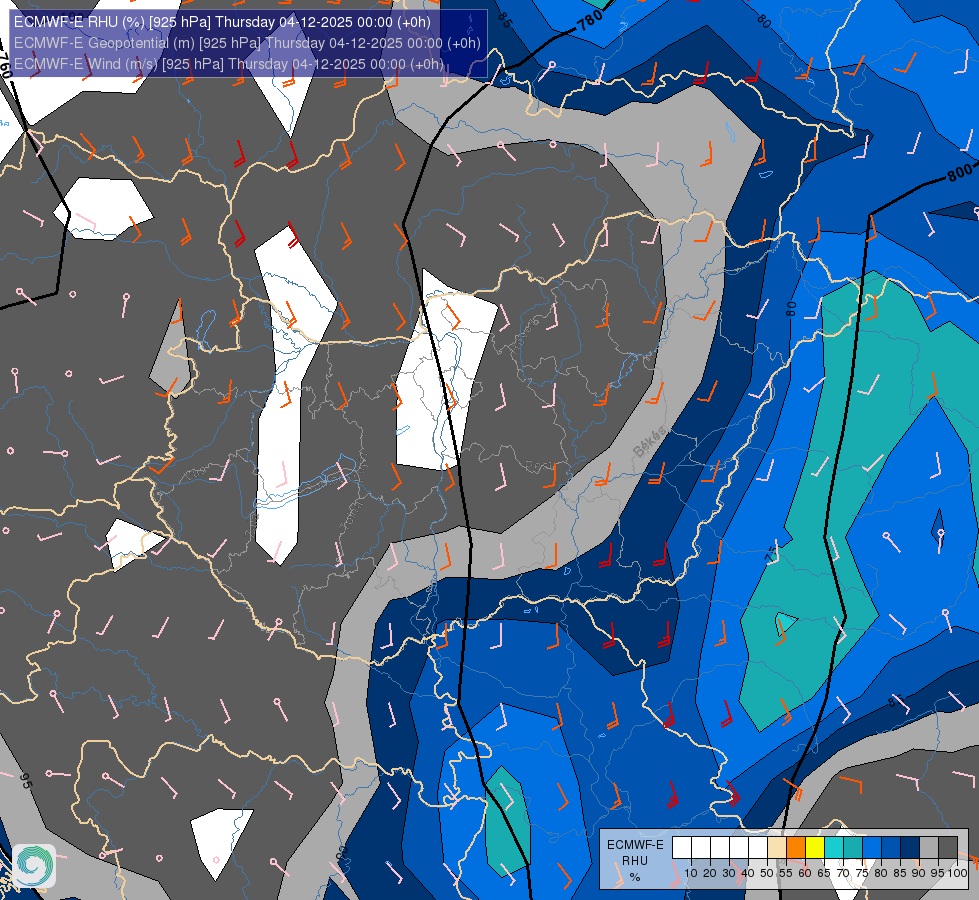Select the ECMWF-E RHU (%) layer title
Viewport: 979px width, 900px height.
click(x=222, y=22)
